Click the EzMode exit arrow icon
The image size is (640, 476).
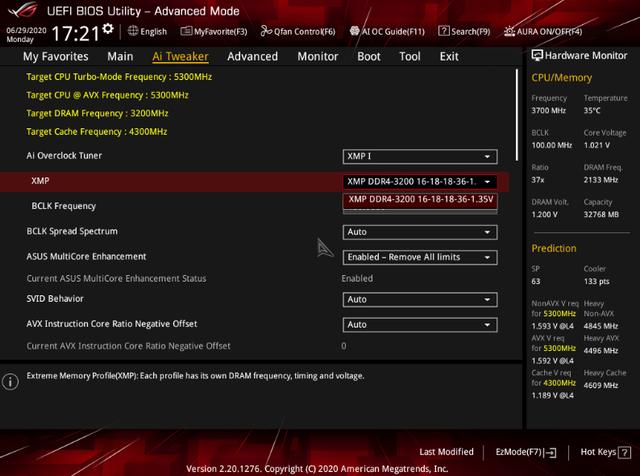click(x=551, y=452)
